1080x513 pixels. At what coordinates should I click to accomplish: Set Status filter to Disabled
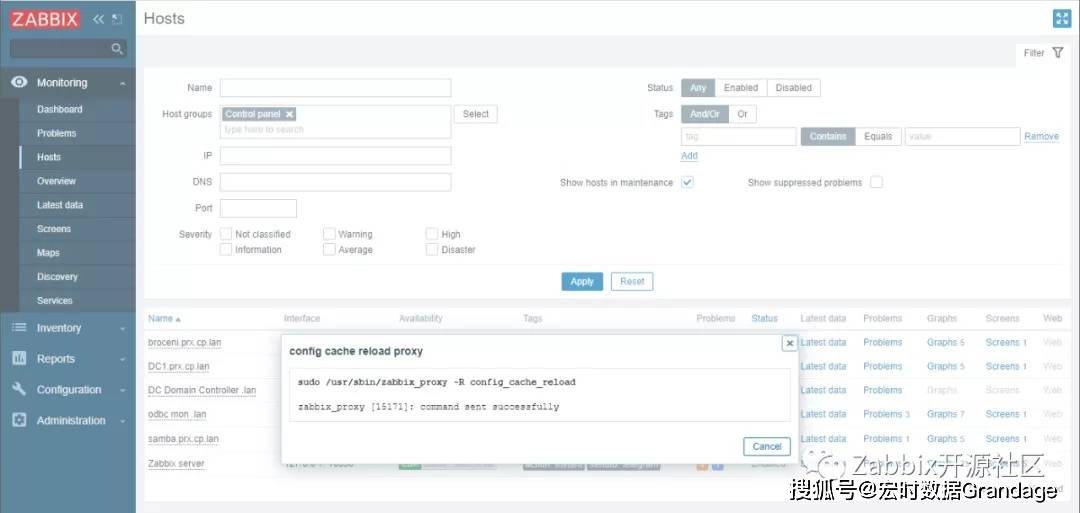(793, 87)
